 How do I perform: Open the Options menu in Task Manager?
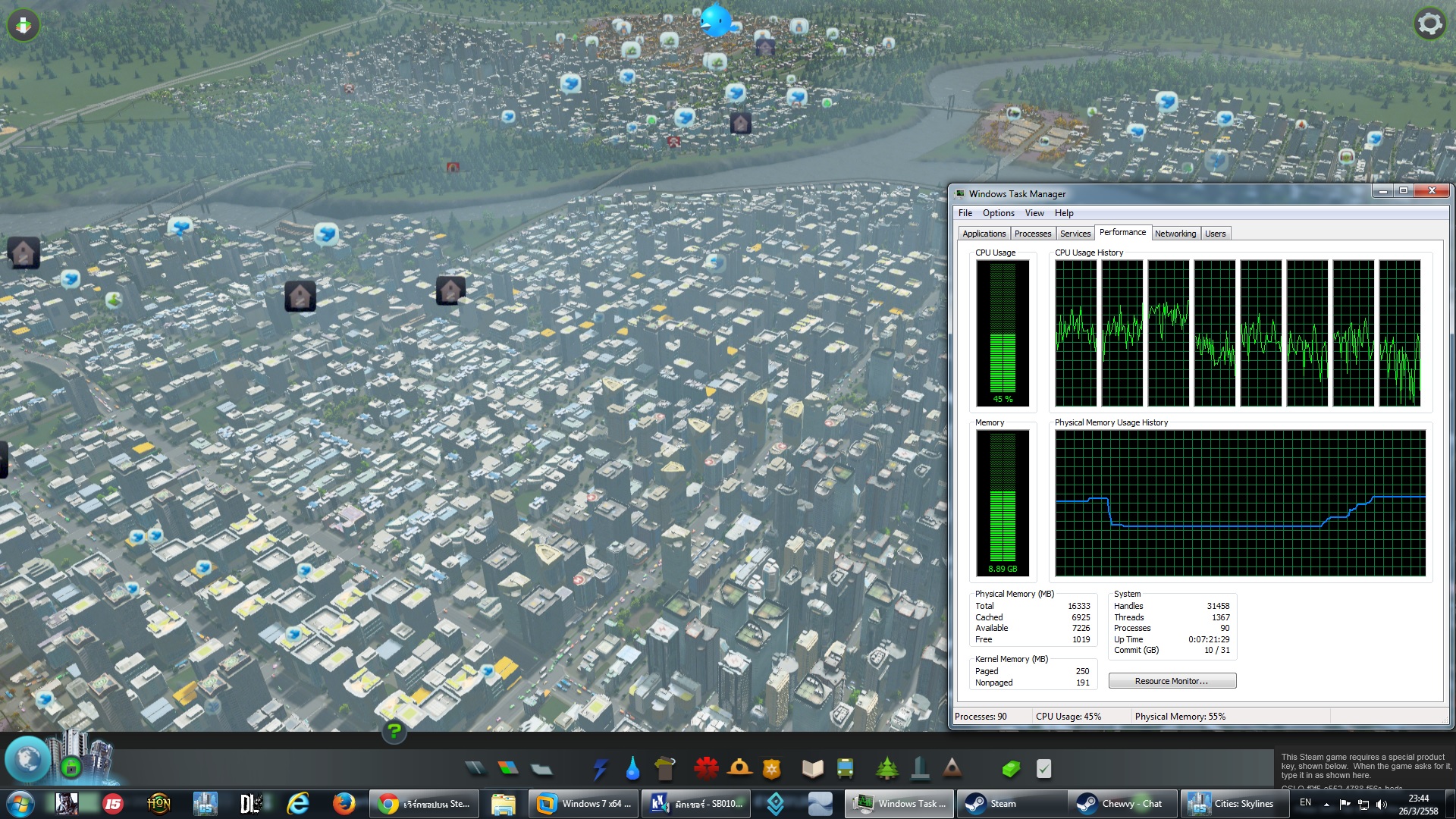pyautogui.click(x=998, y=213)
